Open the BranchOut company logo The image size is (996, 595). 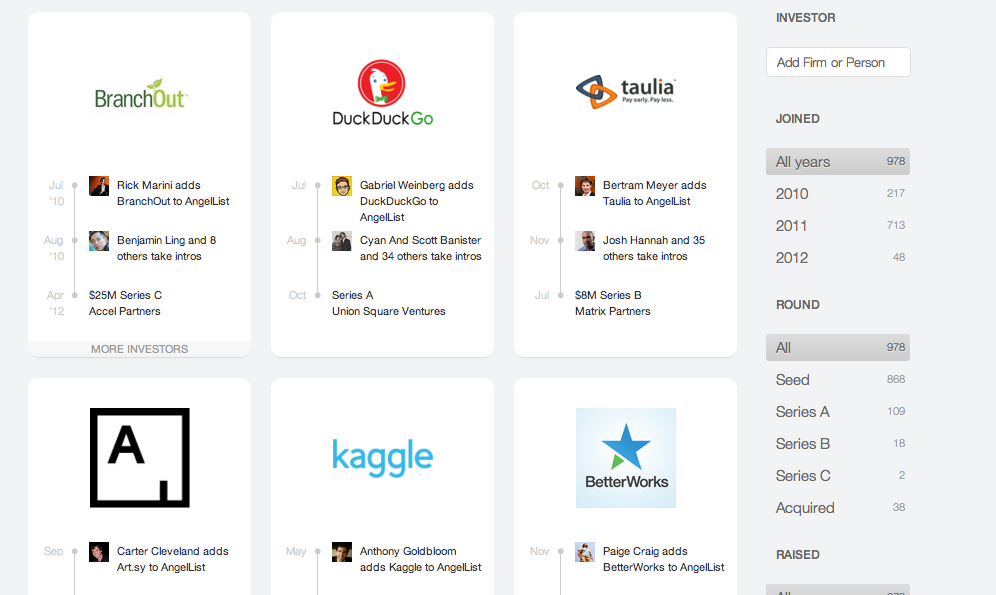[x=140, y=94]
